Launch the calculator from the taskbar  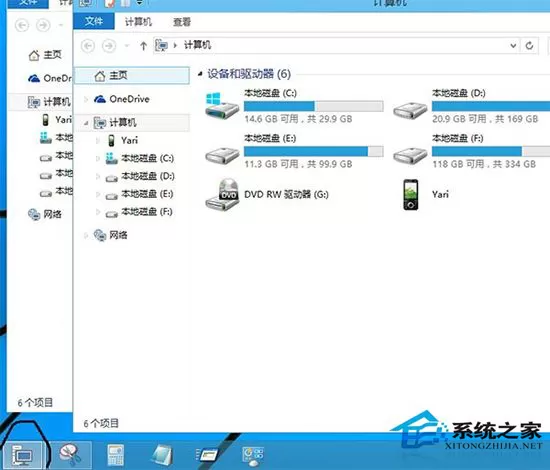pyautogui.click(x=115, y=455)
